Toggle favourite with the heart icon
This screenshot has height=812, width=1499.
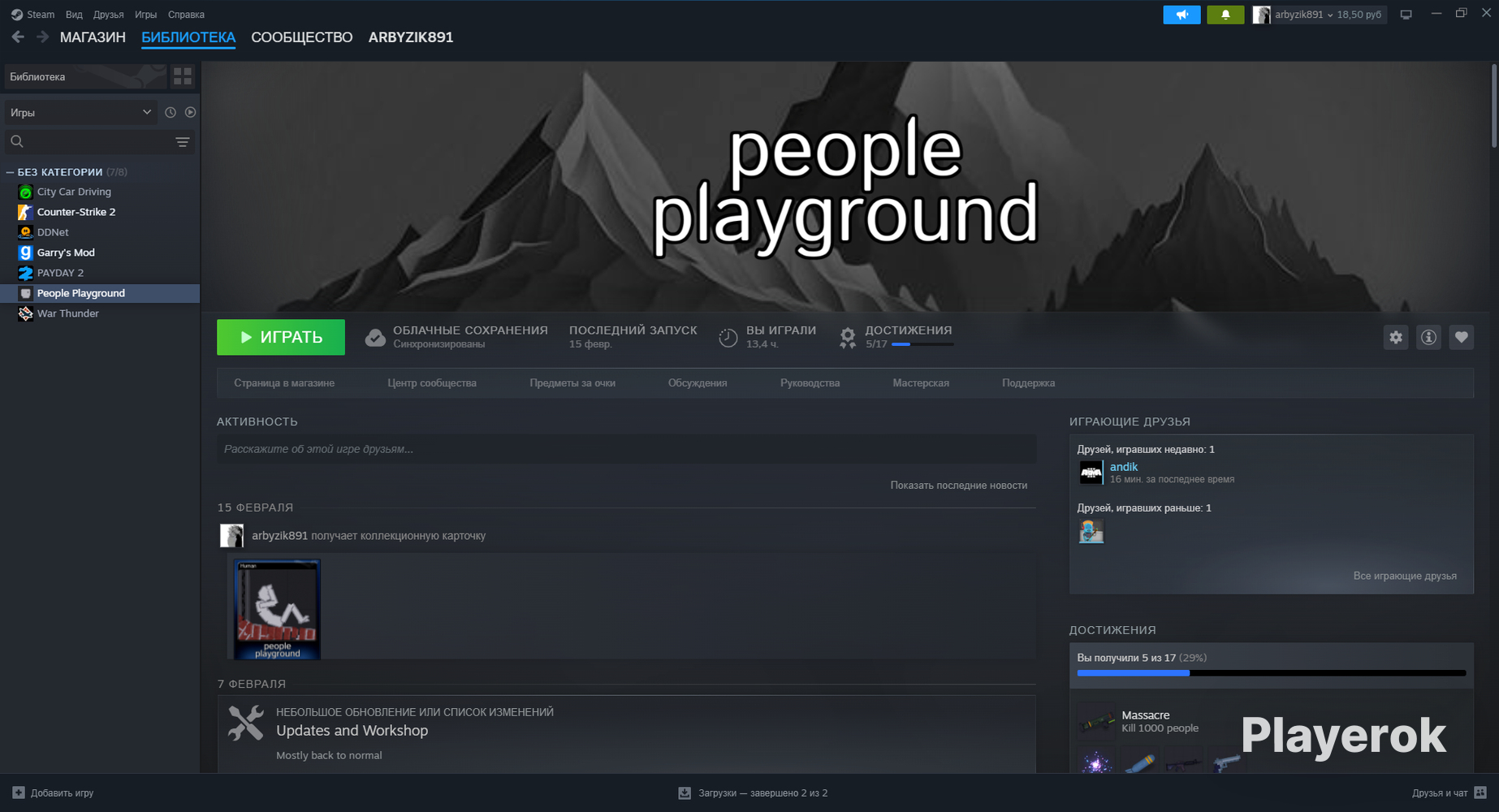coord(1462,337)
